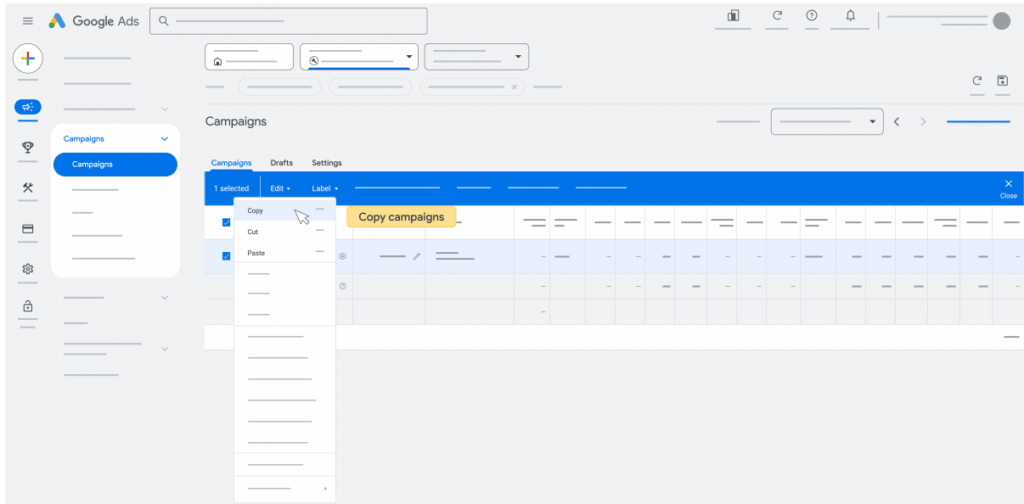
Task: Open the Goals trophy icon in sidebar
Action: pos(28,147)
